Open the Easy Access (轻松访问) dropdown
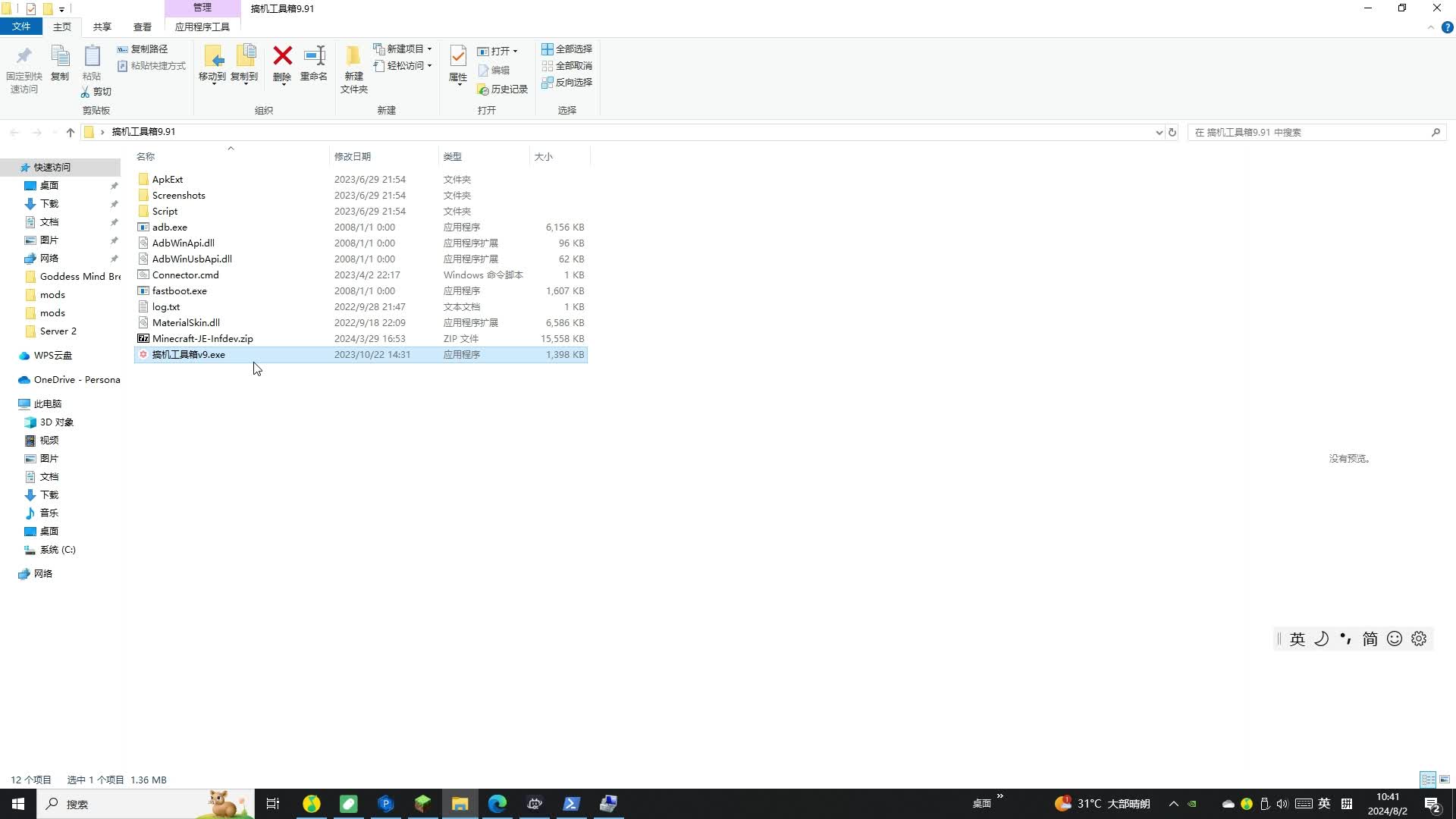The image size is (1456, 819). 403,65
